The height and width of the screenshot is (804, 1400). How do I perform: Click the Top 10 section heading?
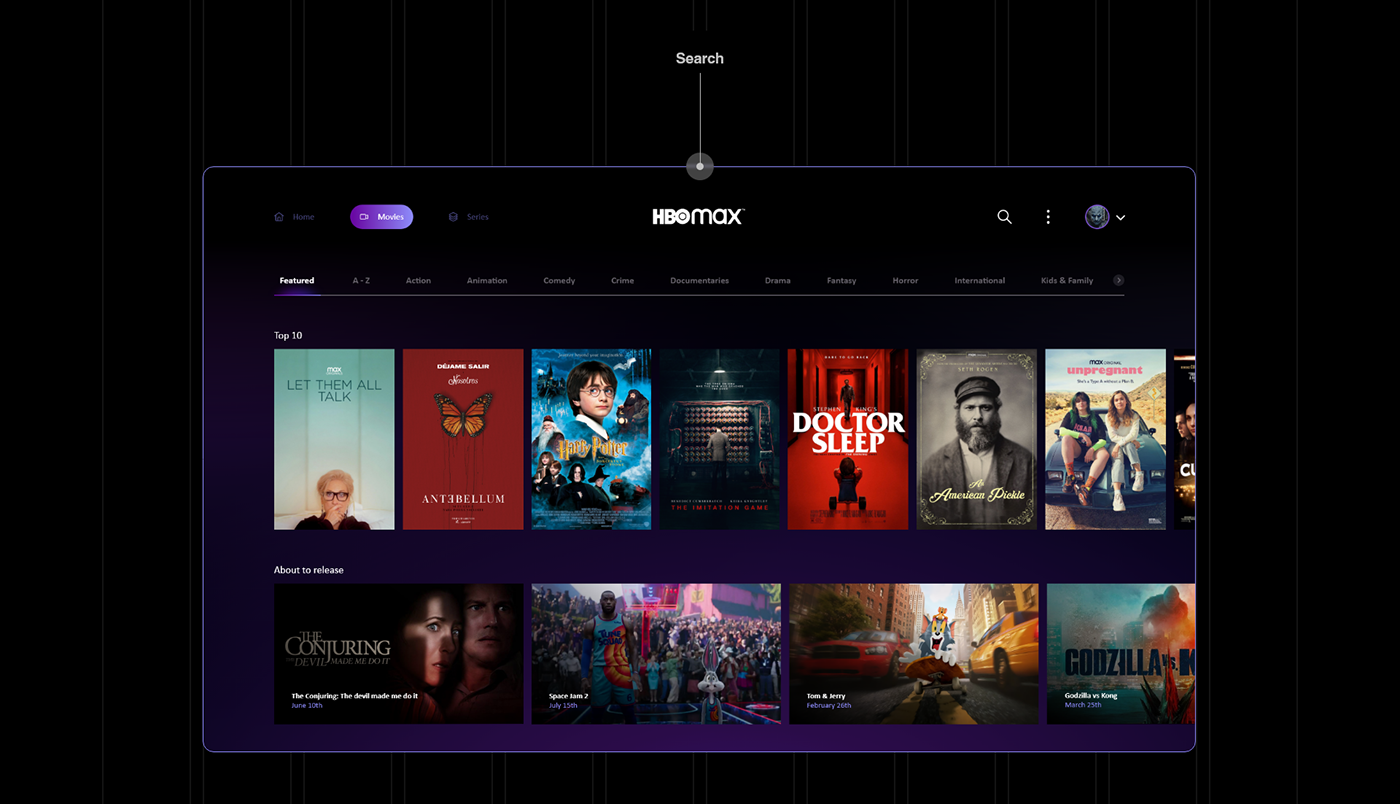click(x=288, y=336)
